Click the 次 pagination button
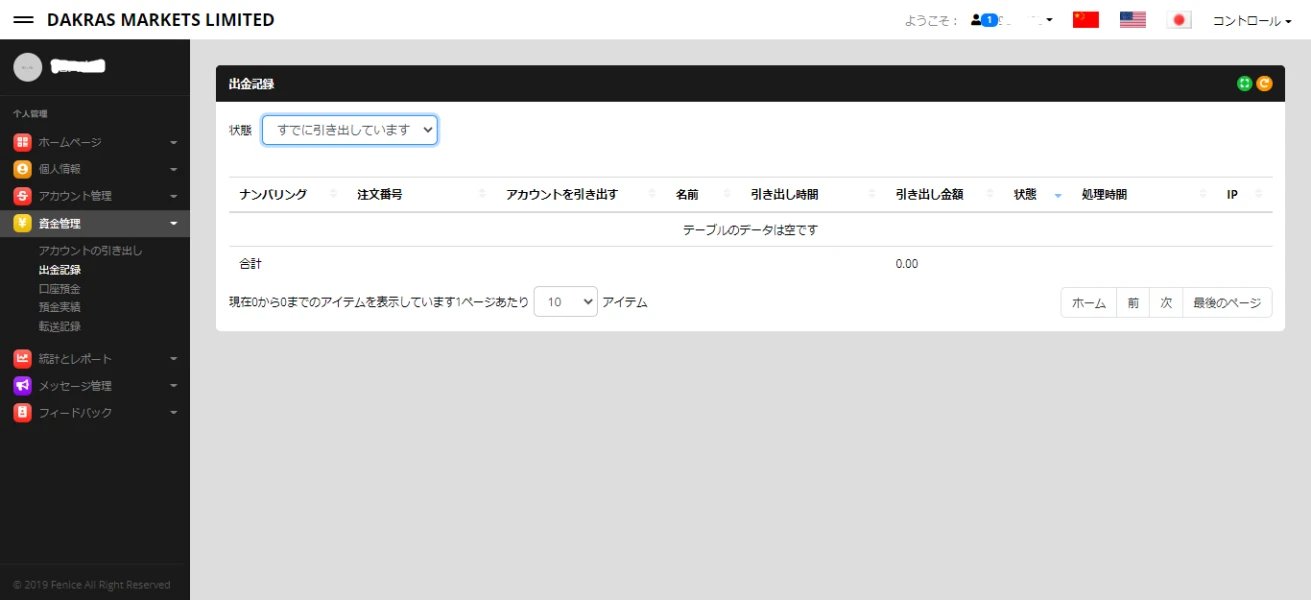 [x=1165, y=303]
